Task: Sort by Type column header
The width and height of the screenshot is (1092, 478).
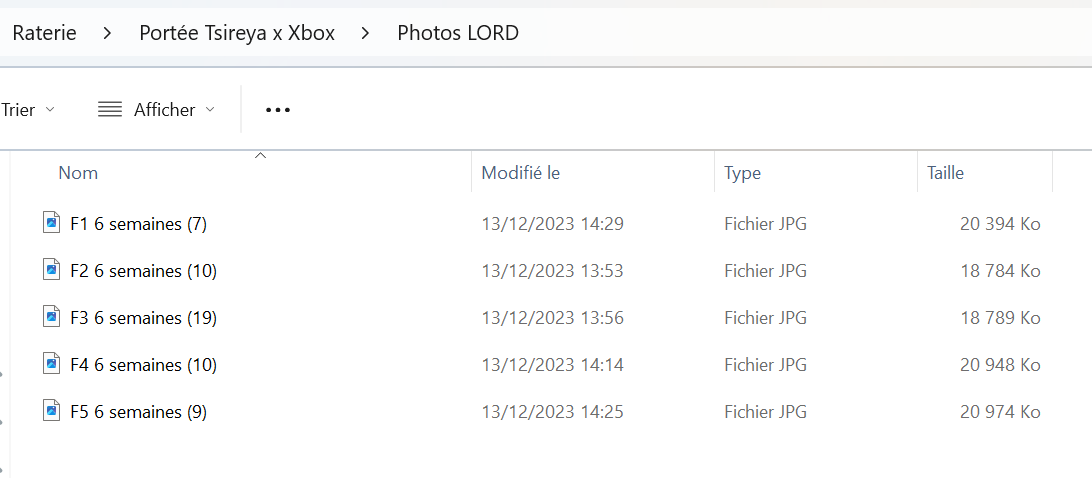Action: tap(742, 173)
